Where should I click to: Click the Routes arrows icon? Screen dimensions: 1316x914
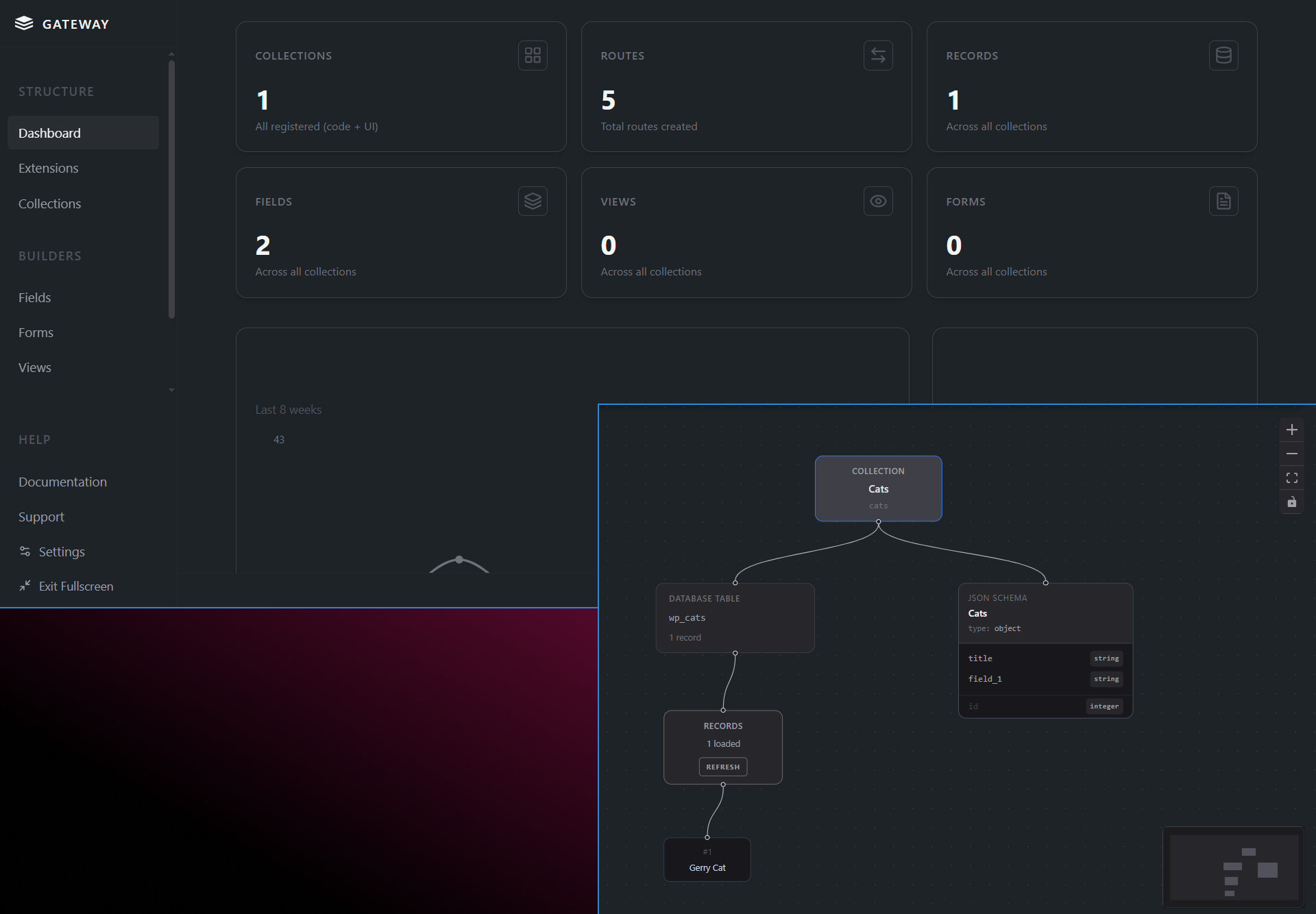[878, 55]
